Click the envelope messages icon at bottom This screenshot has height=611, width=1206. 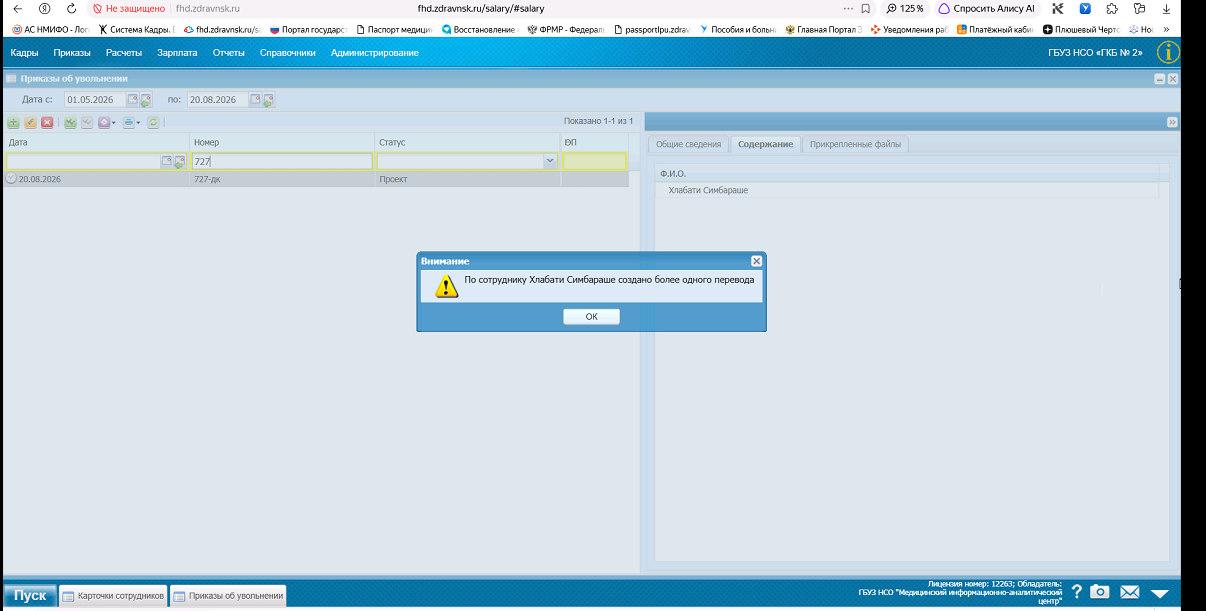(x=1130, y=592)
